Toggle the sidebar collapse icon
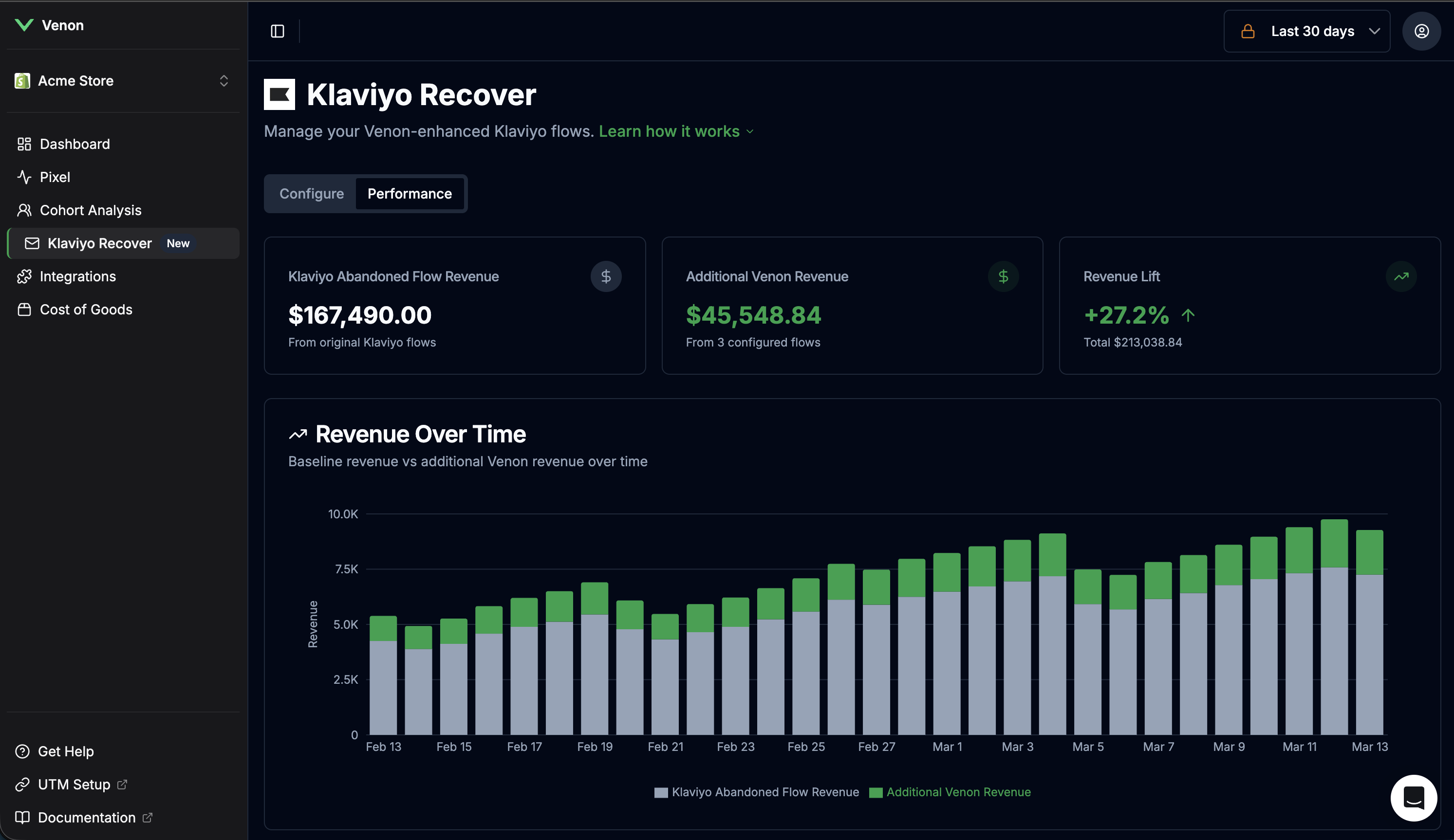This screenshot has width=1454, height=840. click(278, 31)
